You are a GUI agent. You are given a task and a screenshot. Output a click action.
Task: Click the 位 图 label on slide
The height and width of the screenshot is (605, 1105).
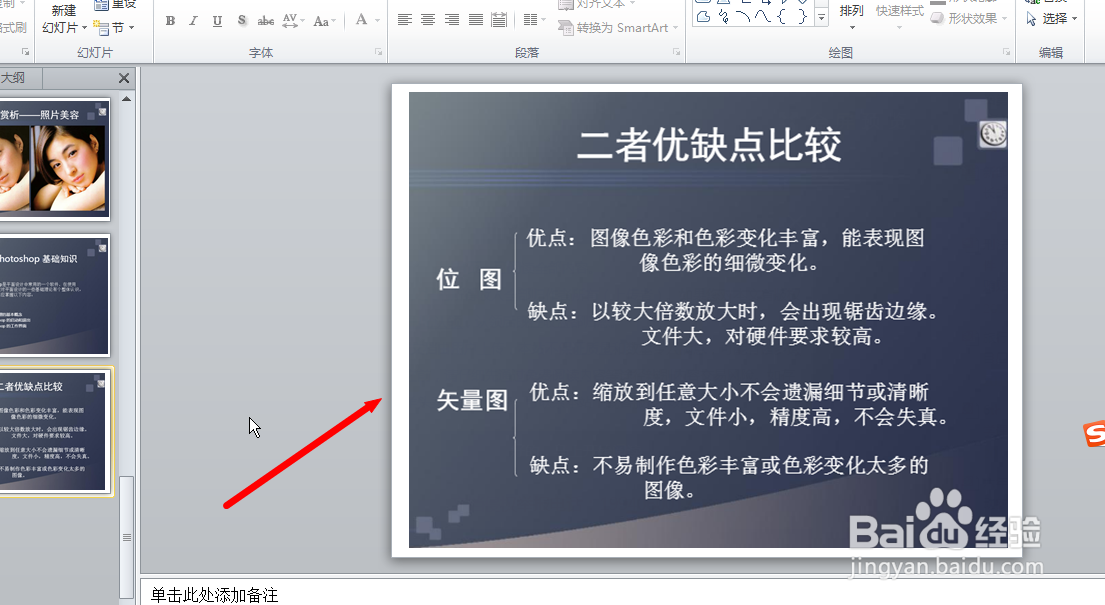tap(469, 279)
